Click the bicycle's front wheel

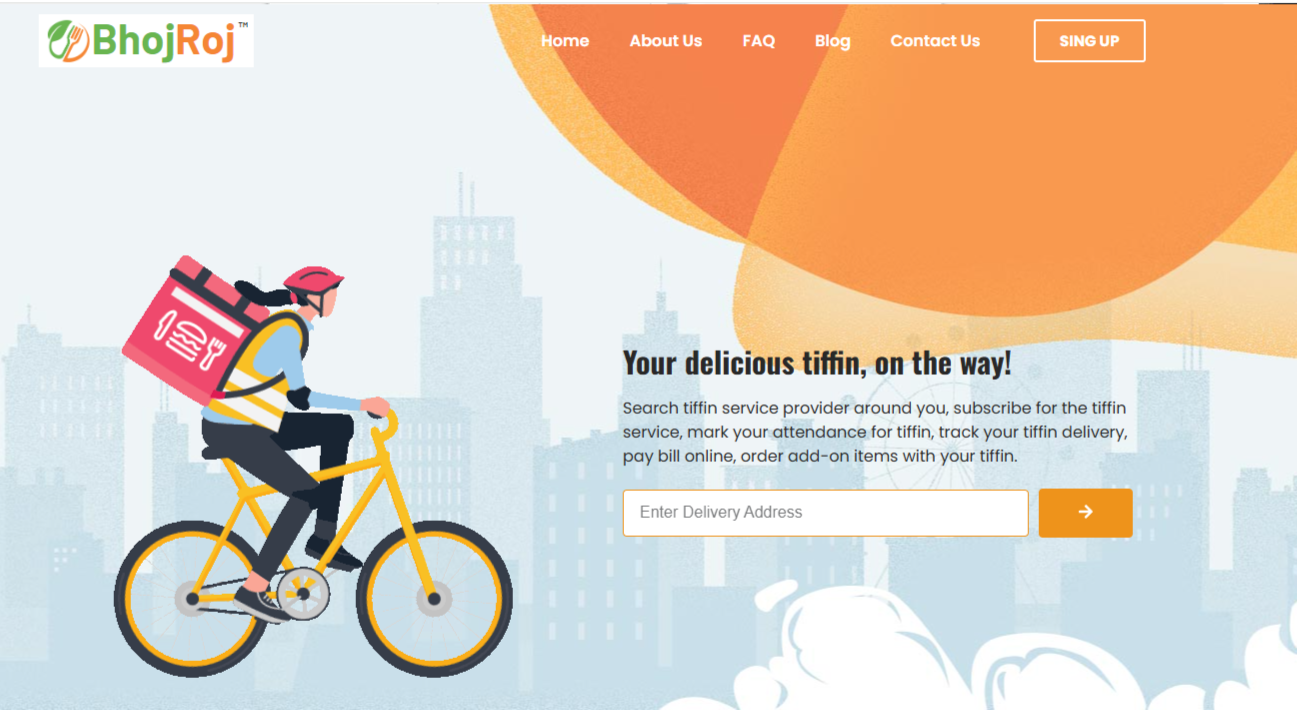pos(434,599)
